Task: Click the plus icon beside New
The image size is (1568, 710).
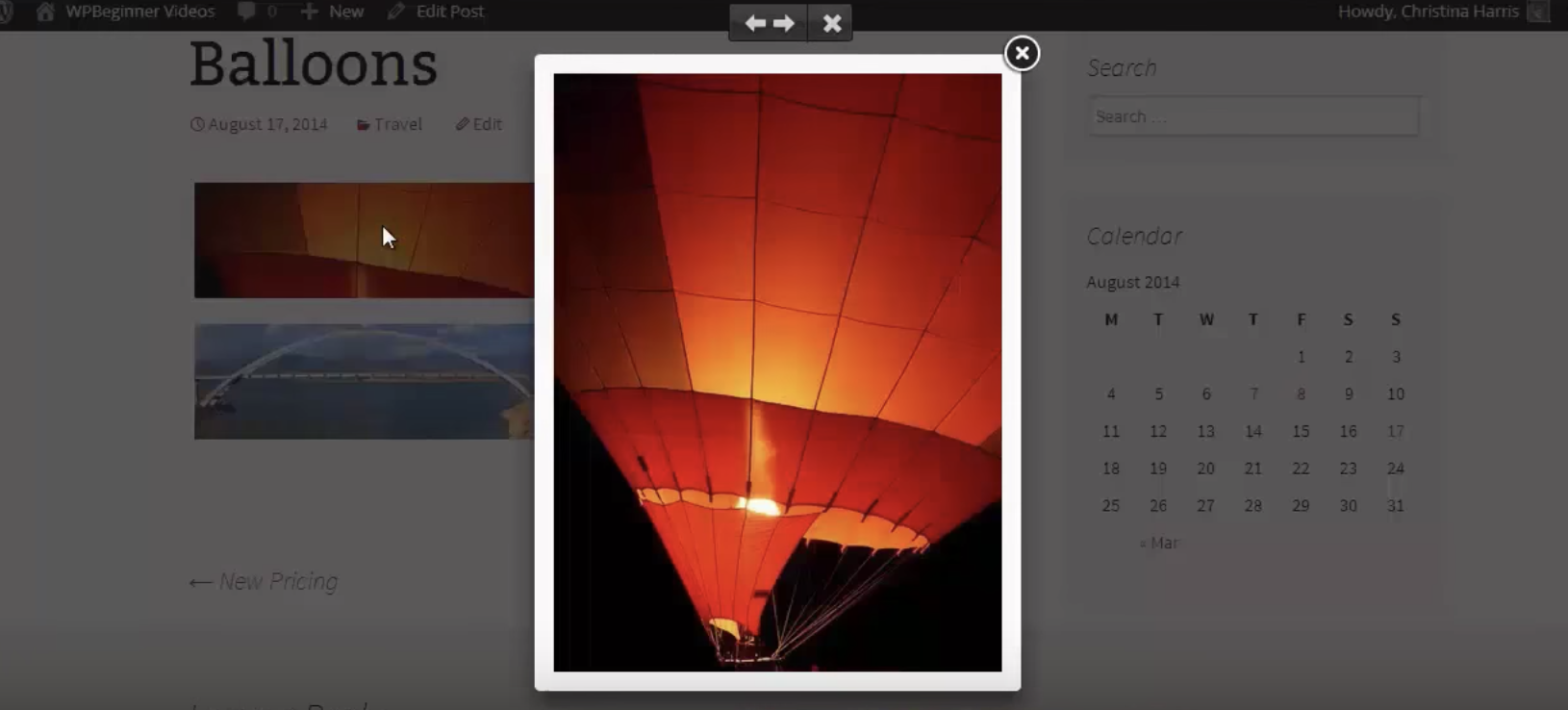Action: (309, 12)
